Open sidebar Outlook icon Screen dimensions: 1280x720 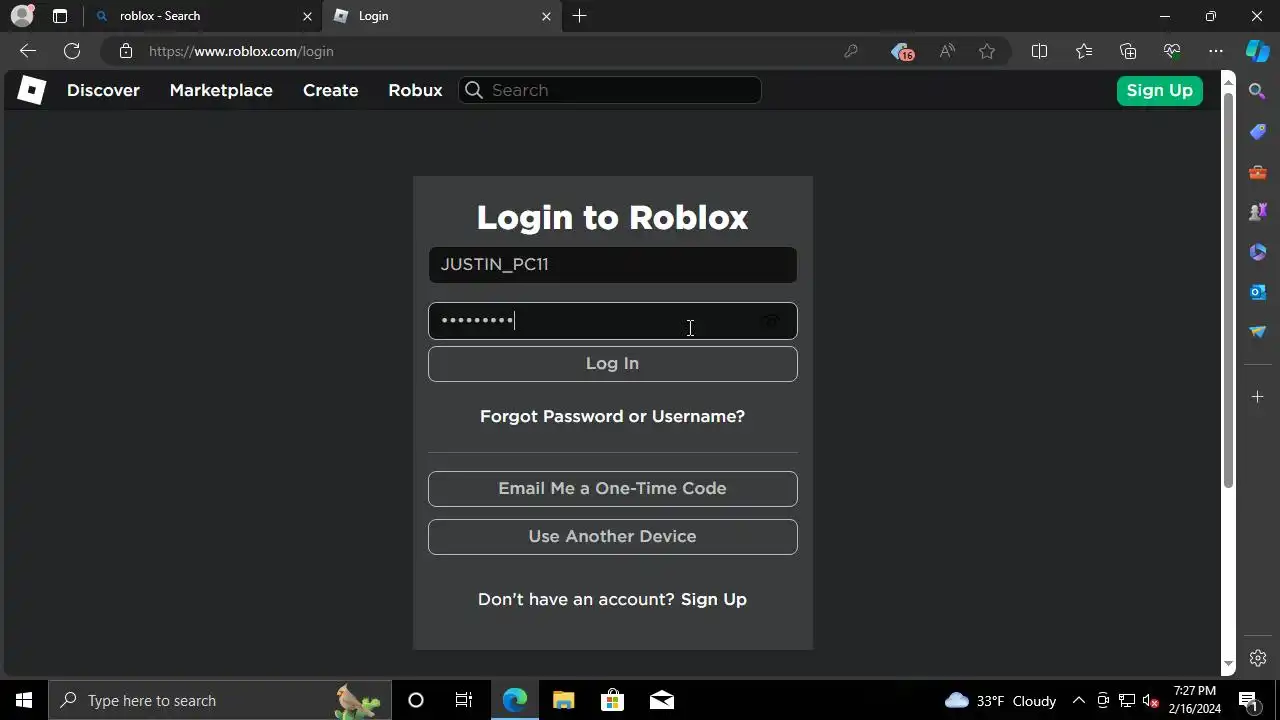(x=1258, y=292)
